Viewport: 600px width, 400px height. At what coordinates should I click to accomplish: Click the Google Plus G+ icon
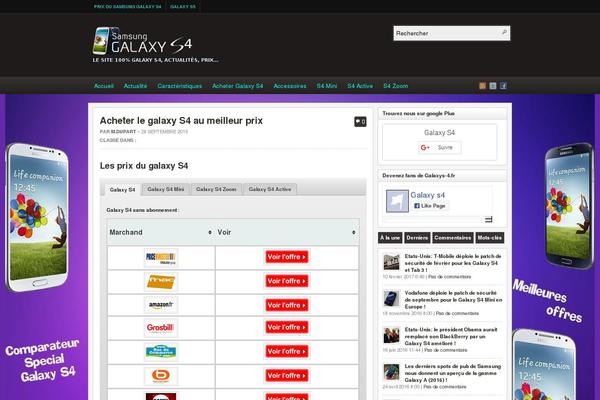pyautogui.click(x=425, y=147)
